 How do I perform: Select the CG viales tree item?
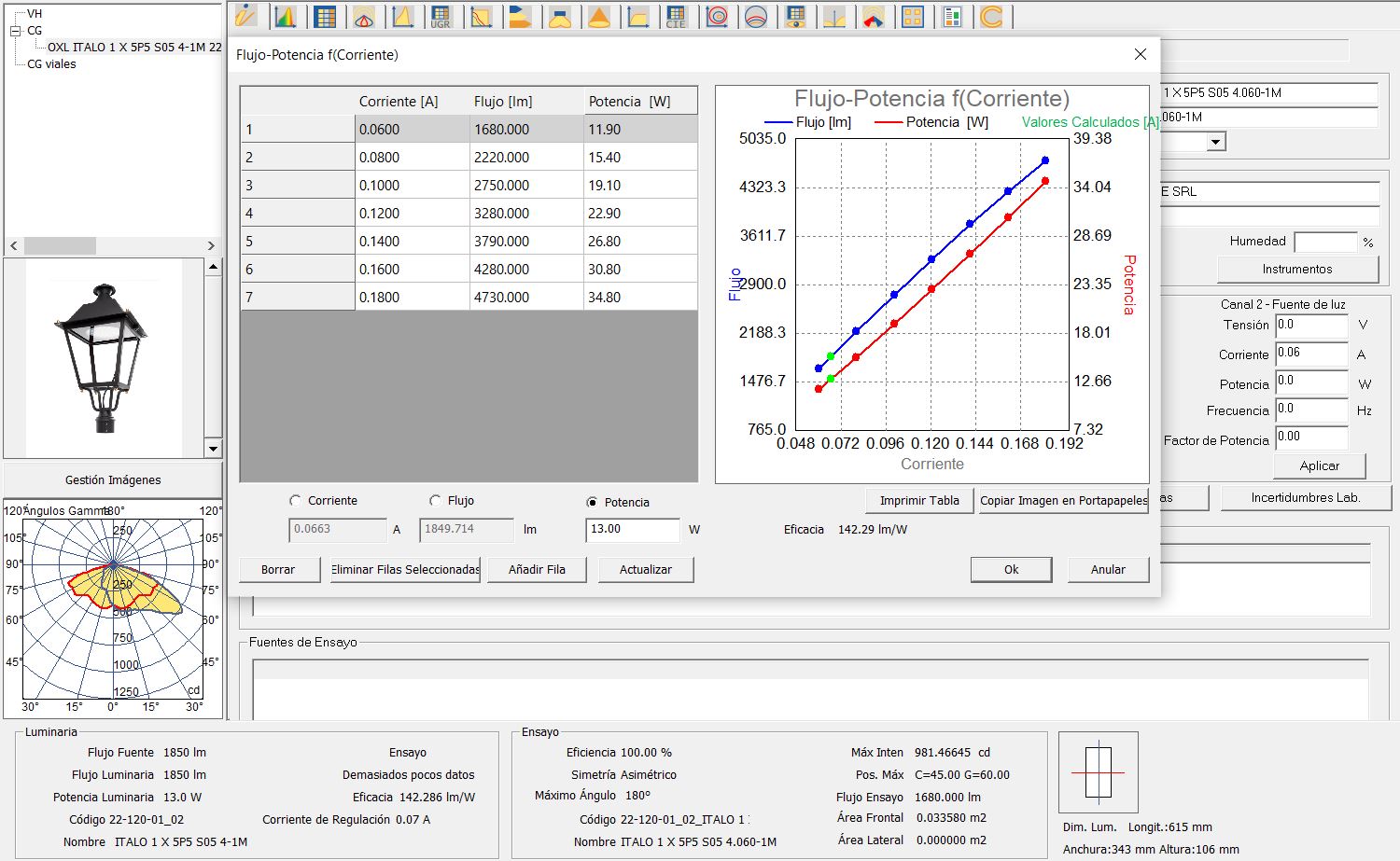click(x=51, y=64)
